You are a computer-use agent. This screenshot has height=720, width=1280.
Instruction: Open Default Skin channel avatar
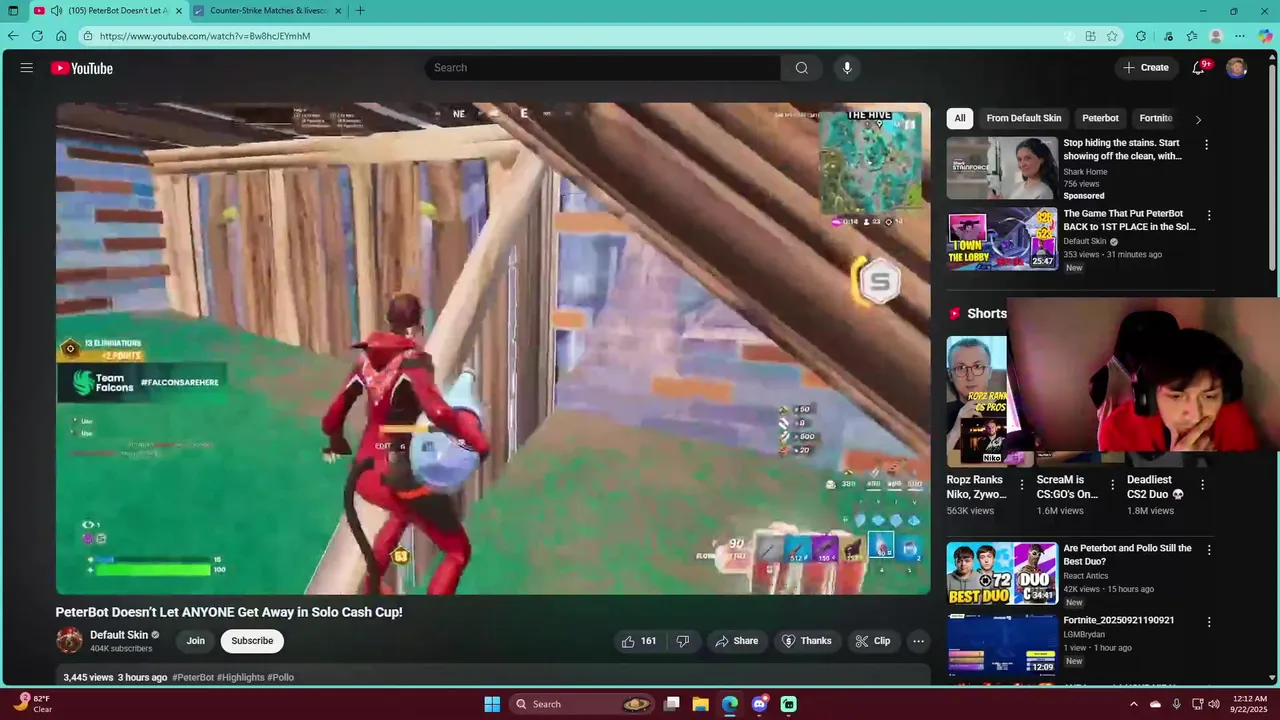point(69,641)
